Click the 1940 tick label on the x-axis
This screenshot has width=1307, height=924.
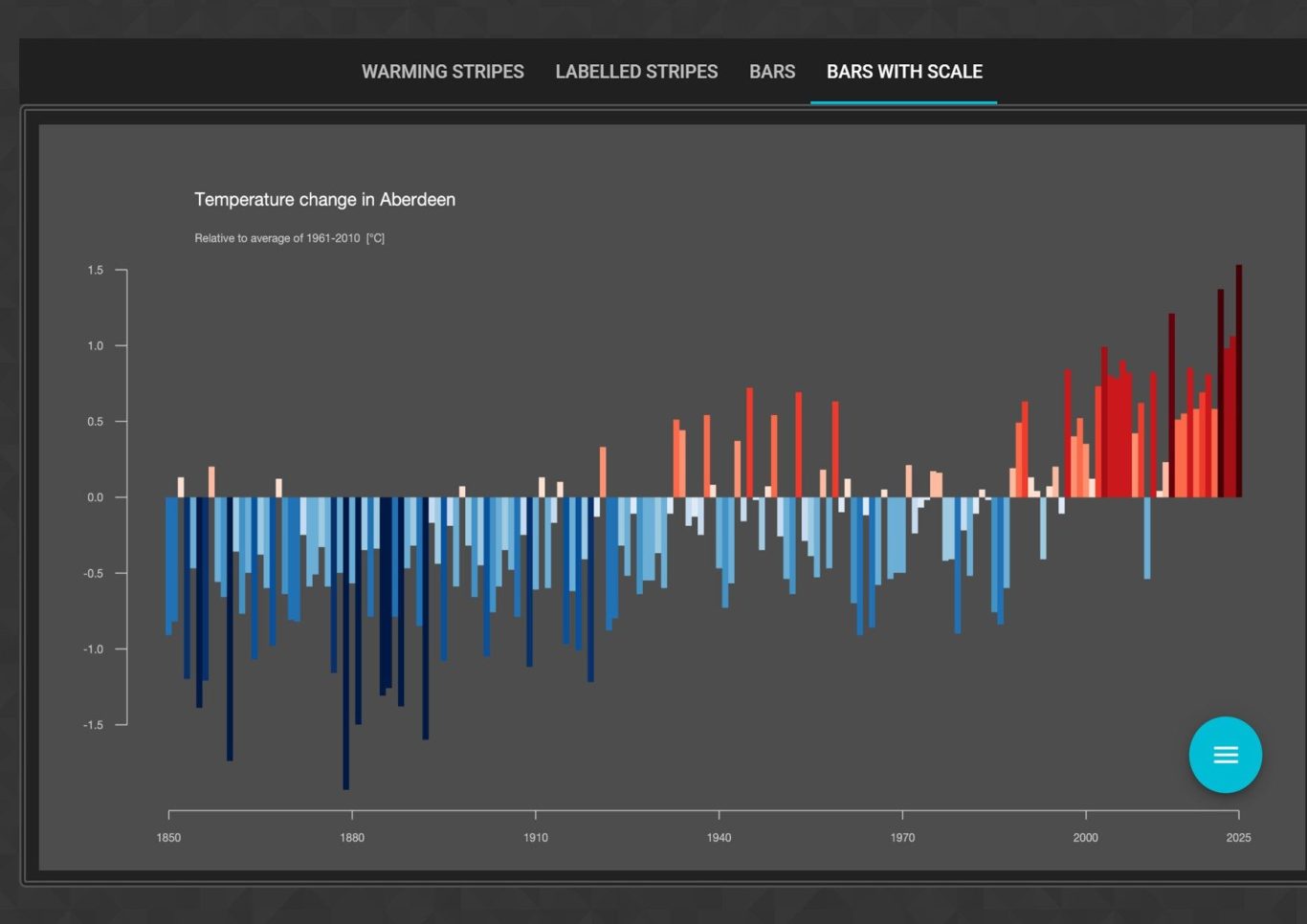[x=719, y=838]
